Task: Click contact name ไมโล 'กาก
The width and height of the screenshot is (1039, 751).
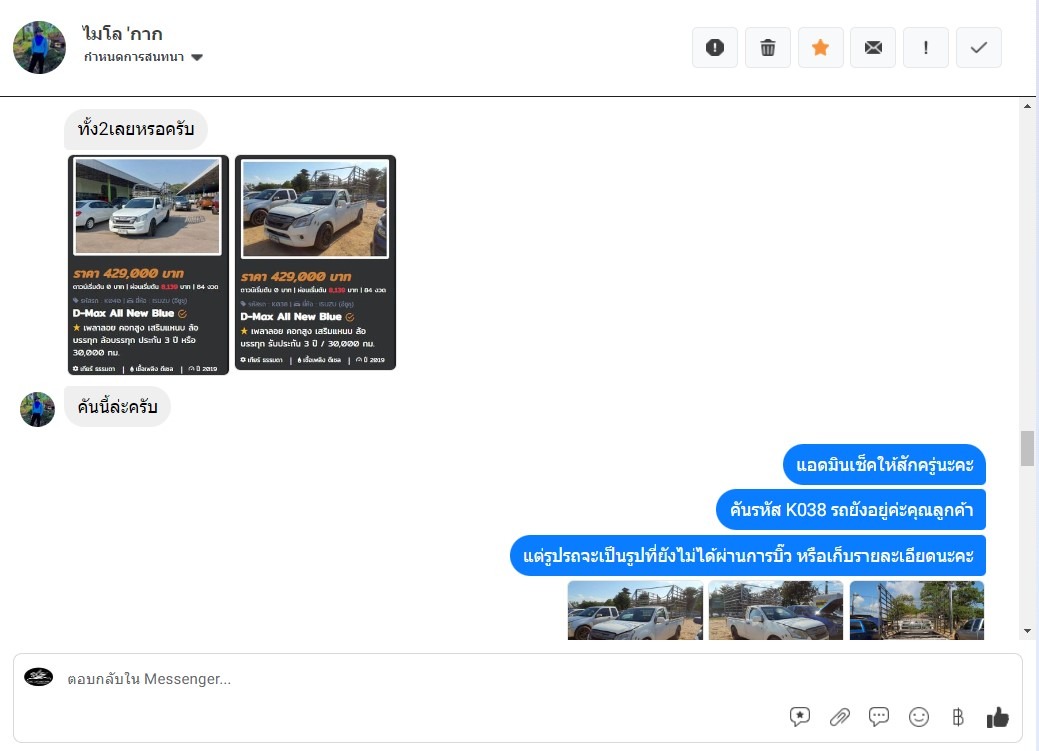Action: tap(123, 34)
